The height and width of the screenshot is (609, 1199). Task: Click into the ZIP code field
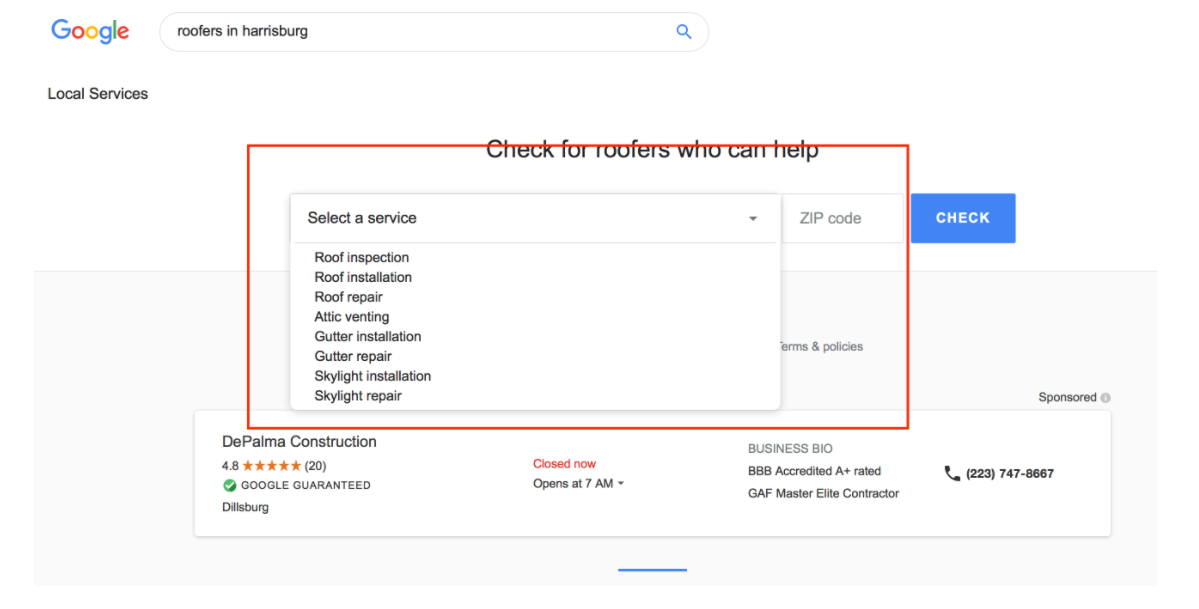(843, 218)
